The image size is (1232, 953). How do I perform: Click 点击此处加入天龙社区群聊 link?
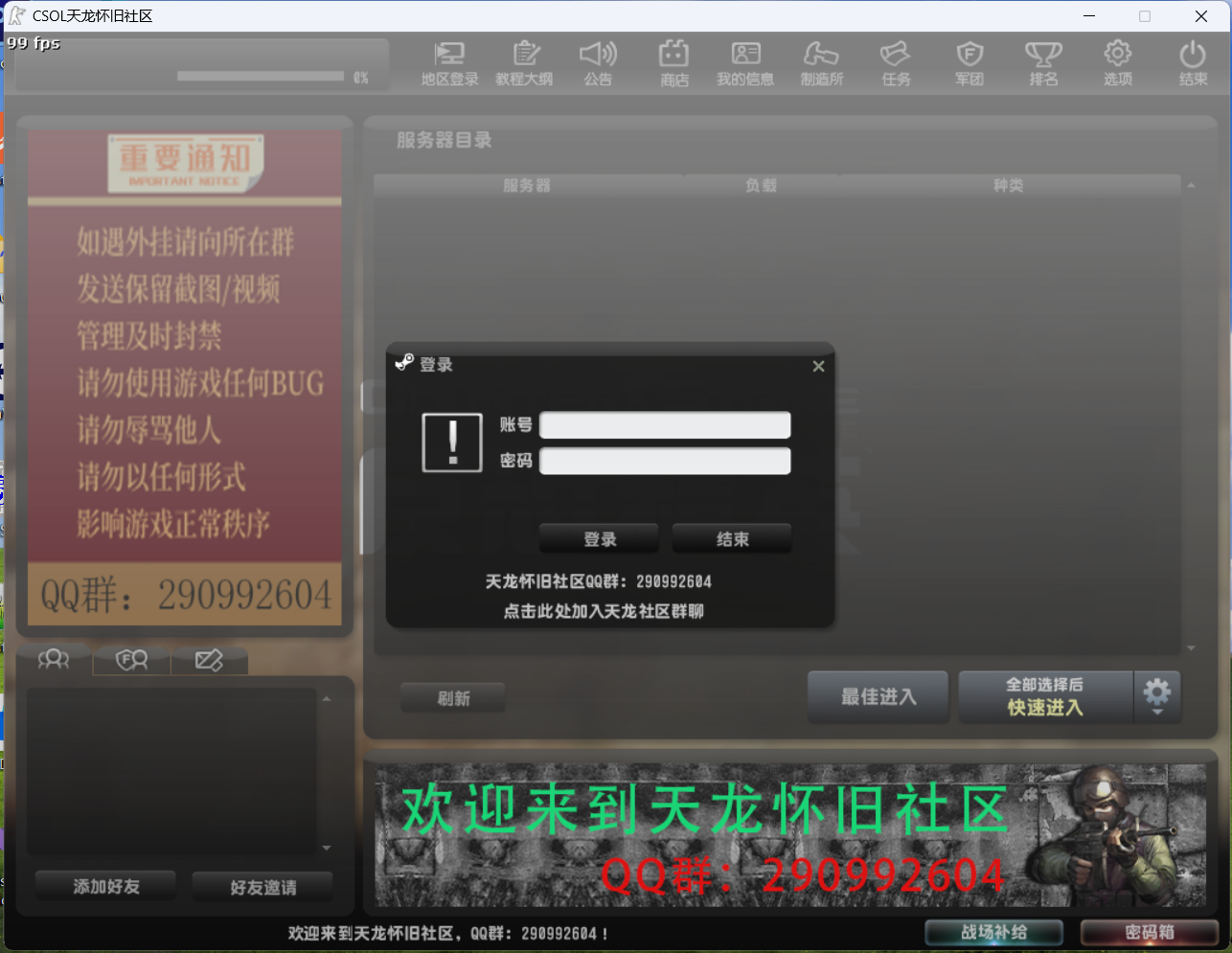point(604,611)
